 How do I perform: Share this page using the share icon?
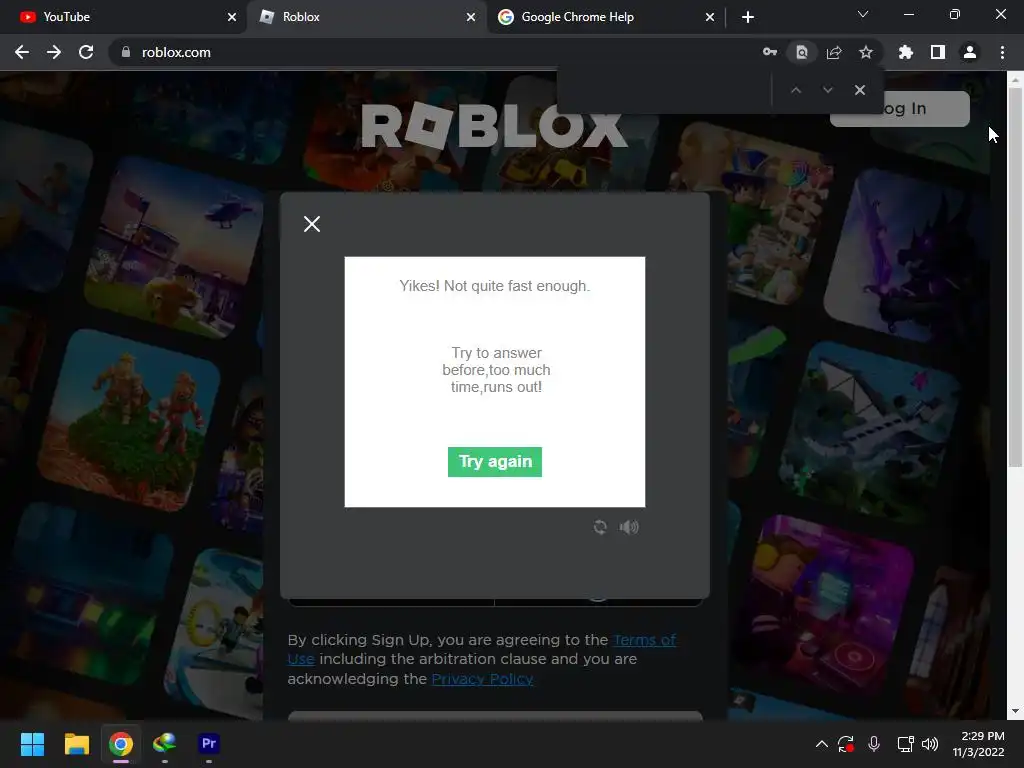[x=834, y=52]
